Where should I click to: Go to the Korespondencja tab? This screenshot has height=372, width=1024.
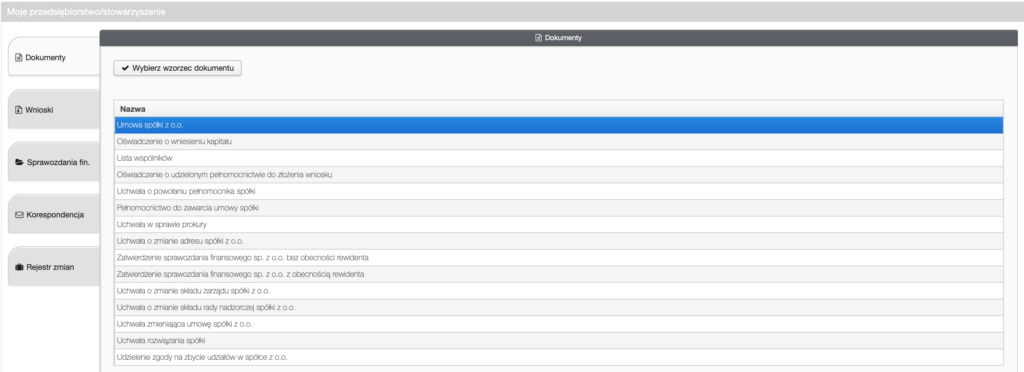point(54,214)
